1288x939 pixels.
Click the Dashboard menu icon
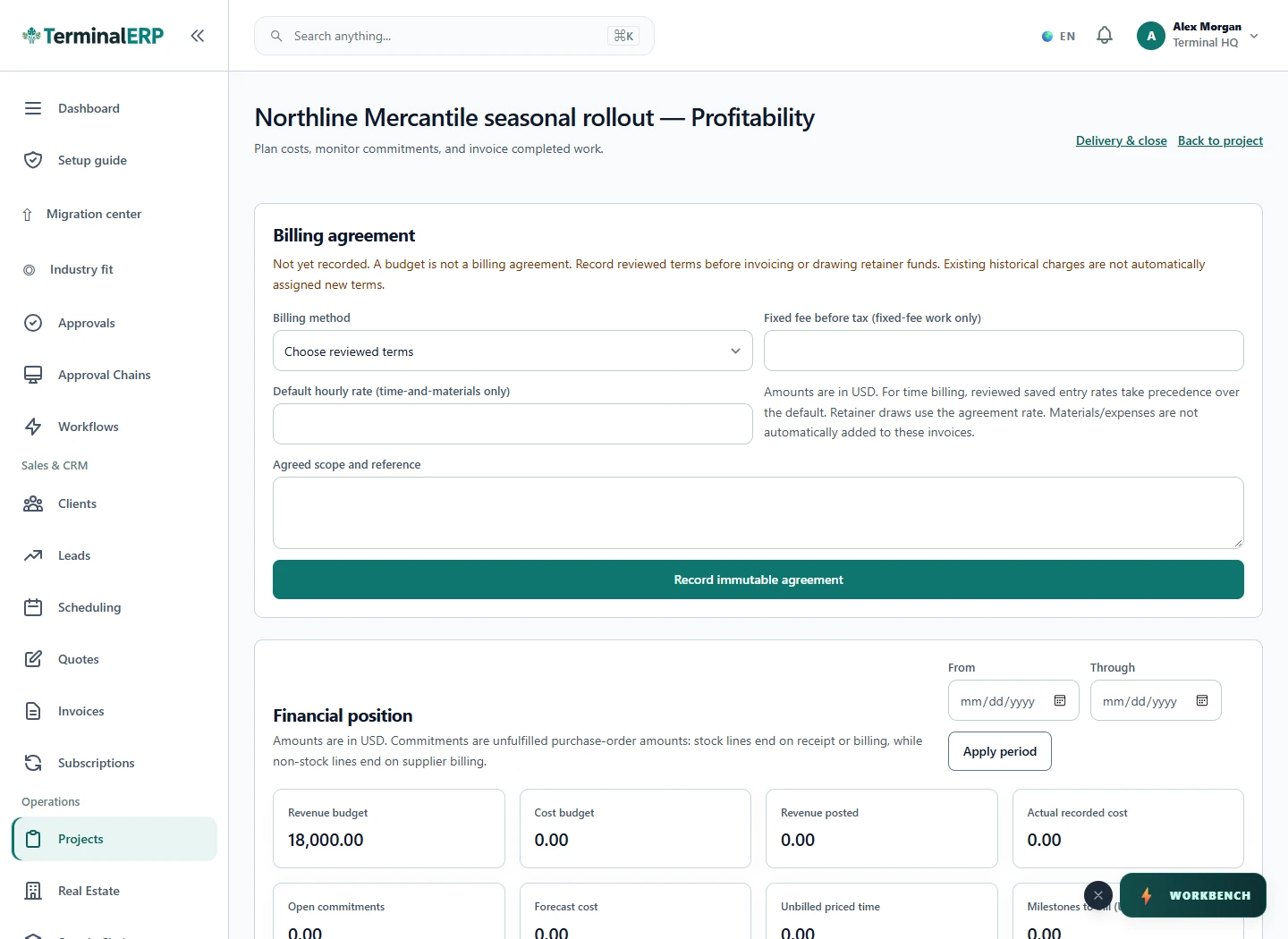pyautogui.click(x=33, y=108)
